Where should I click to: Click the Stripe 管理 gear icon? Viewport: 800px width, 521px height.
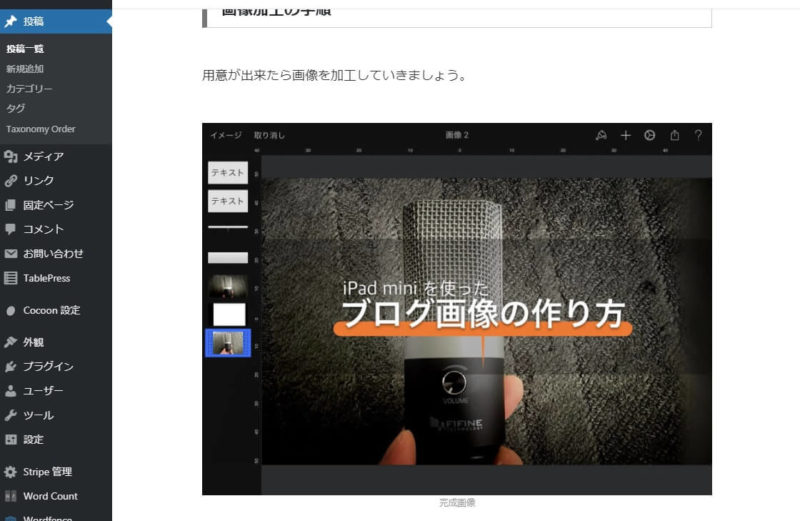[11, 472]
